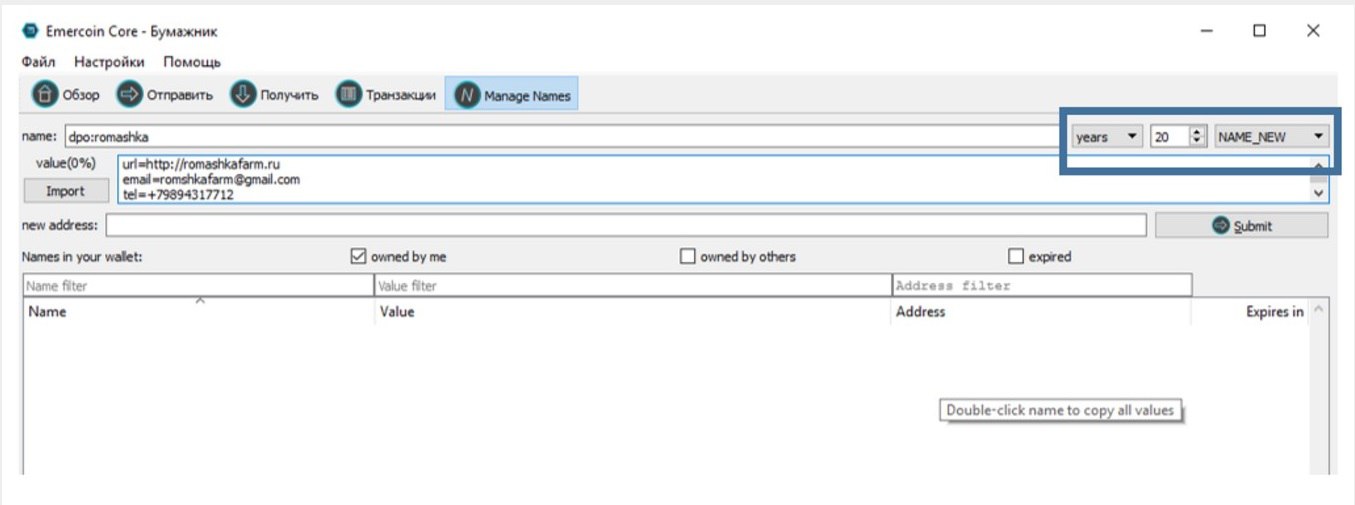This screenshot has height=505, width=1355.
Task: Click the Value filter field
Action: click(x=633, y=286)
